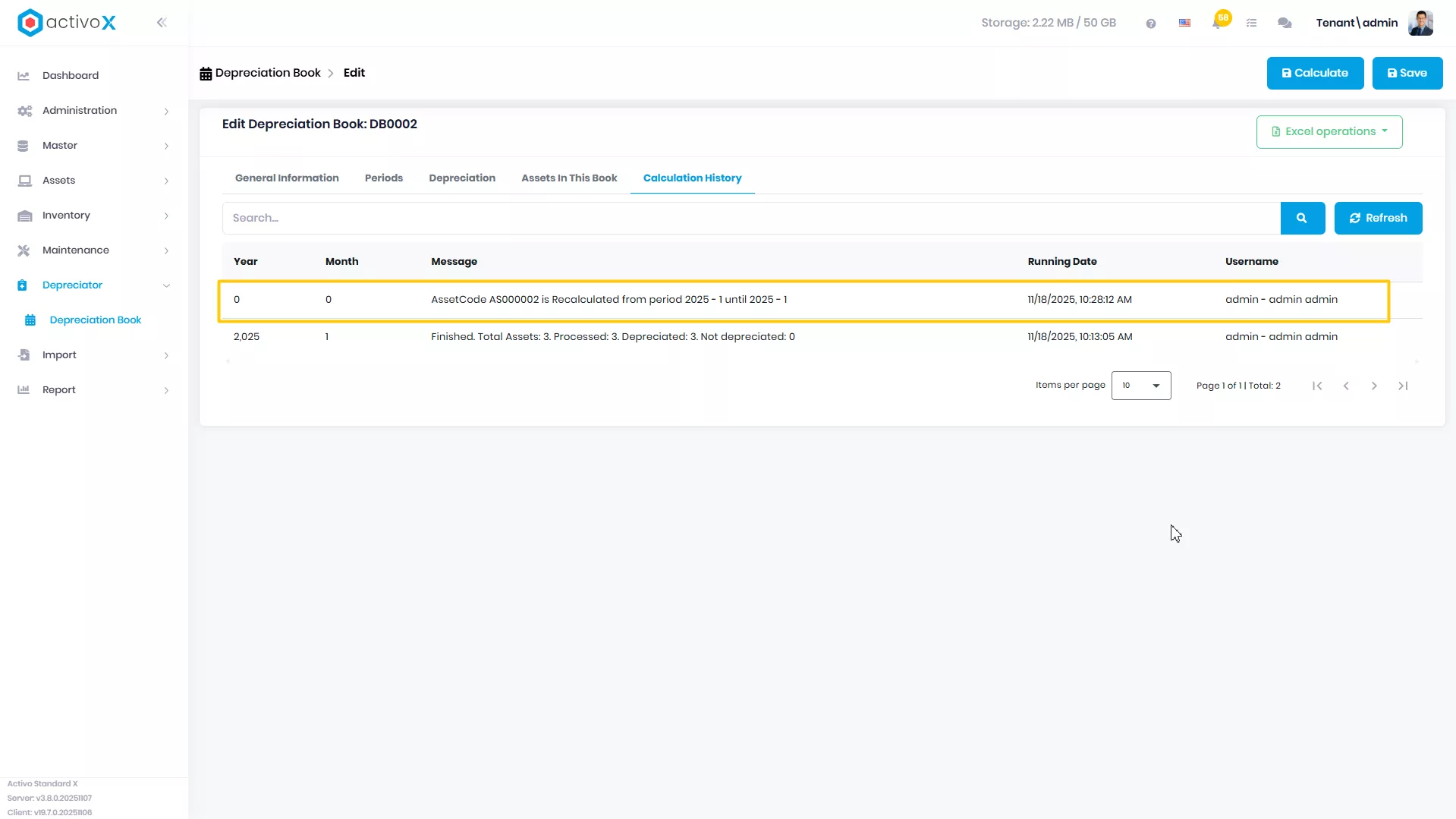The image size is (1456, 819).
Task: Expand the Maintenance menu chevron
Action: [166, 251]
